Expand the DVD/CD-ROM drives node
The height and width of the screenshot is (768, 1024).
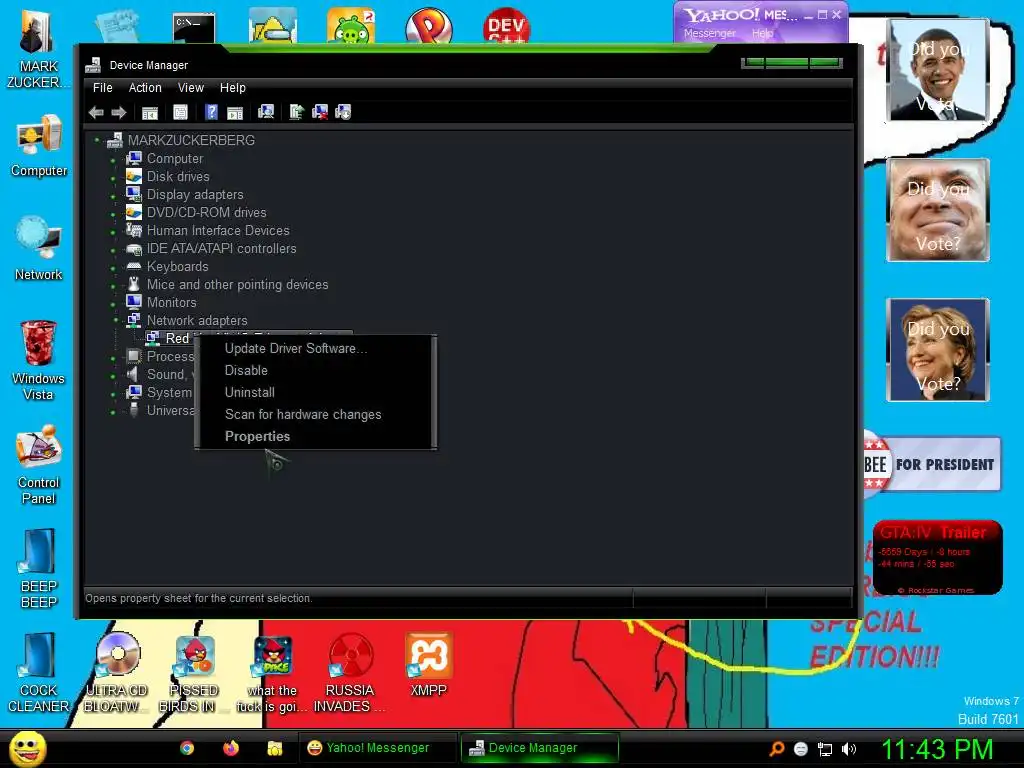pos(113,214)
